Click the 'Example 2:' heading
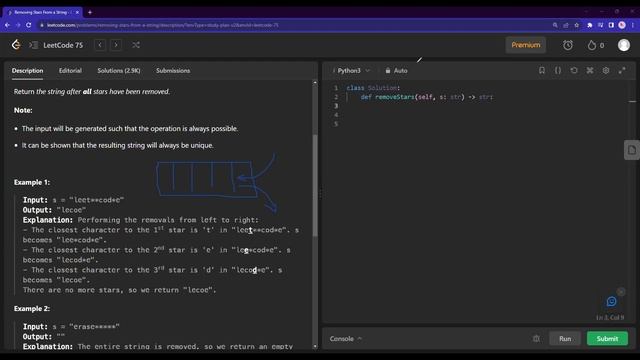This screenshot has width=640, height=360. pyautogui.click(x=32, y=309)
